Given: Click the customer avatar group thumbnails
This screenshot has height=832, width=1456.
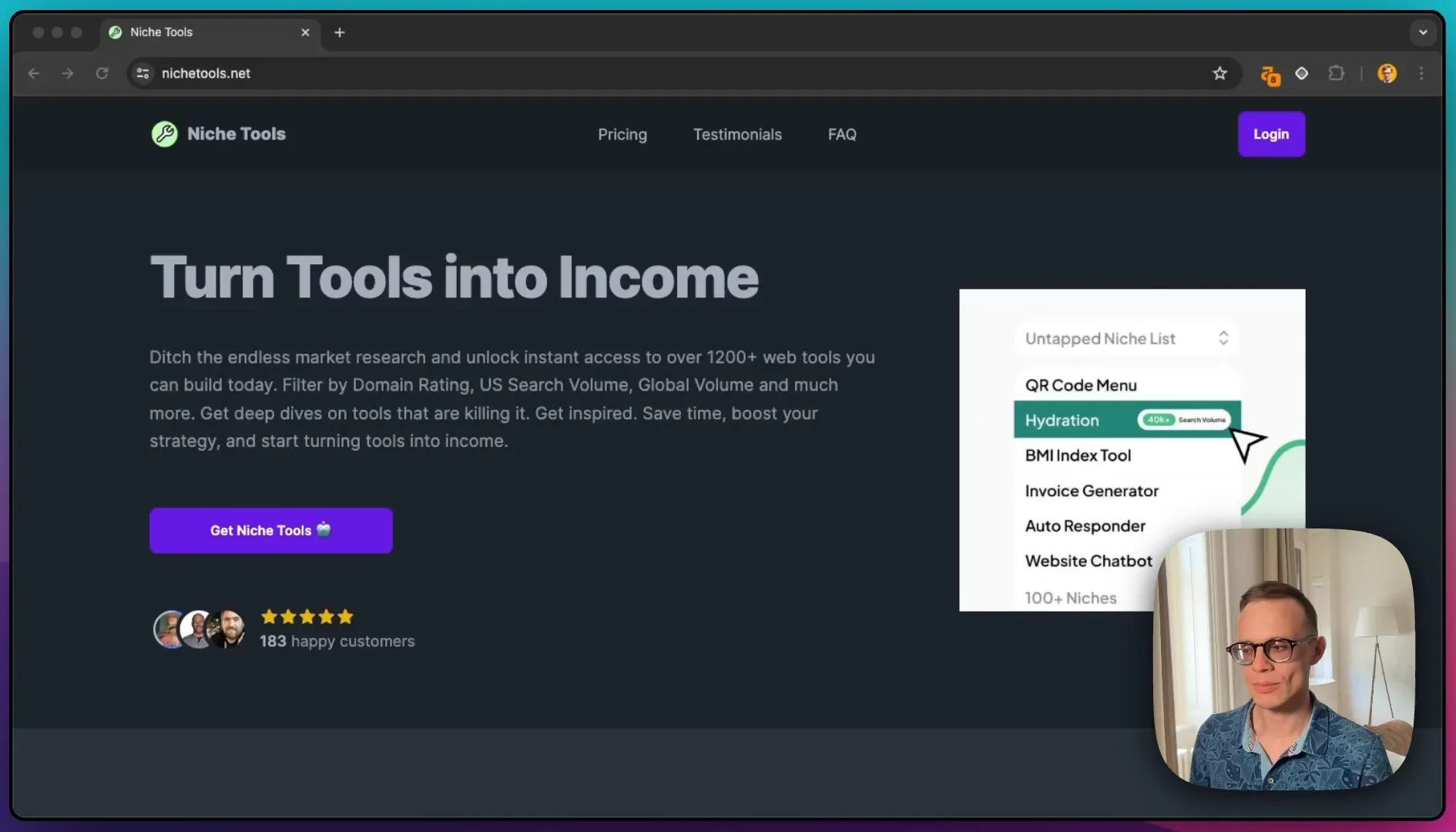Looking at the screenshot, I should [x=200, y=629].
